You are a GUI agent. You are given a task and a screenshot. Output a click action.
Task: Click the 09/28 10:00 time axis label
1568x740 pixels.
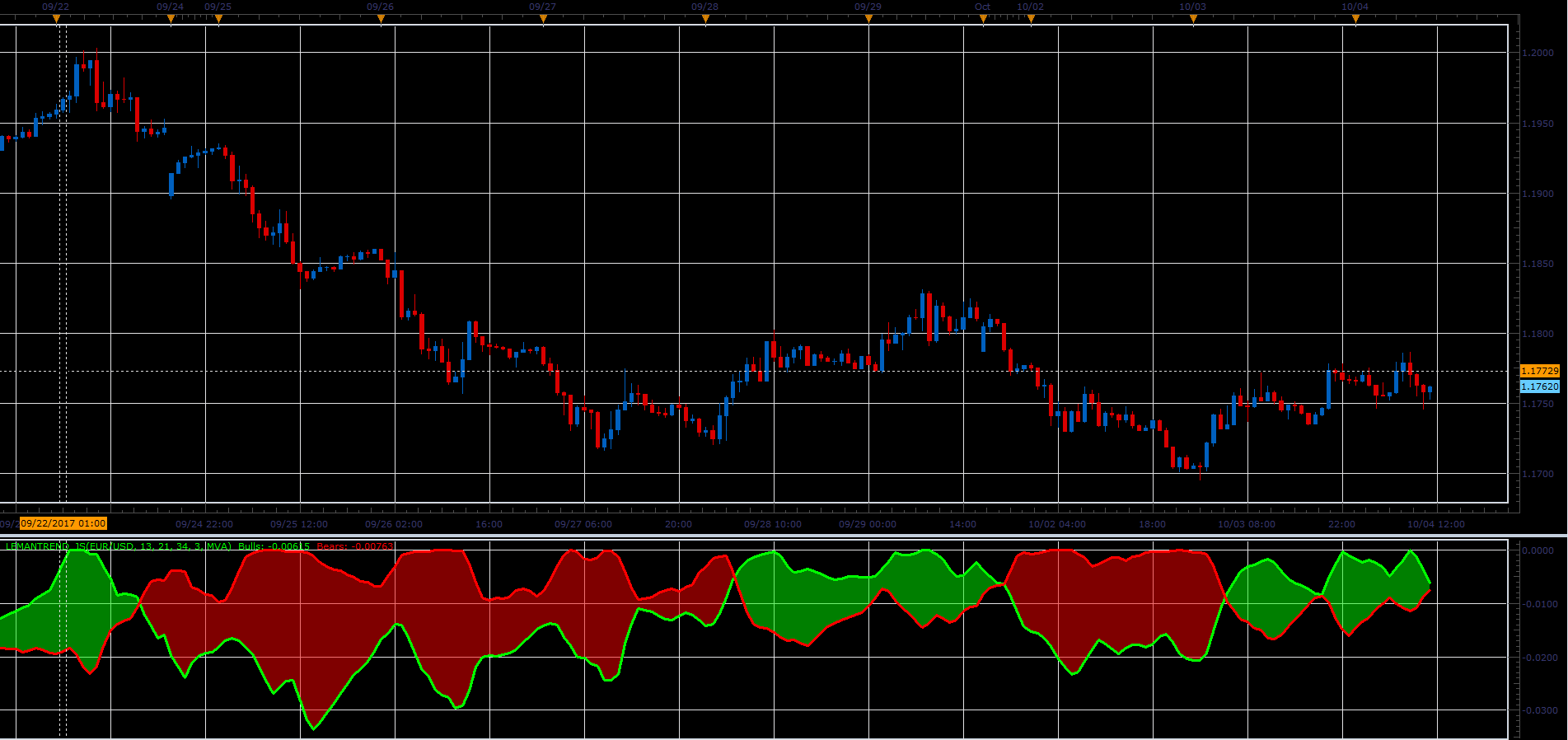773,524
